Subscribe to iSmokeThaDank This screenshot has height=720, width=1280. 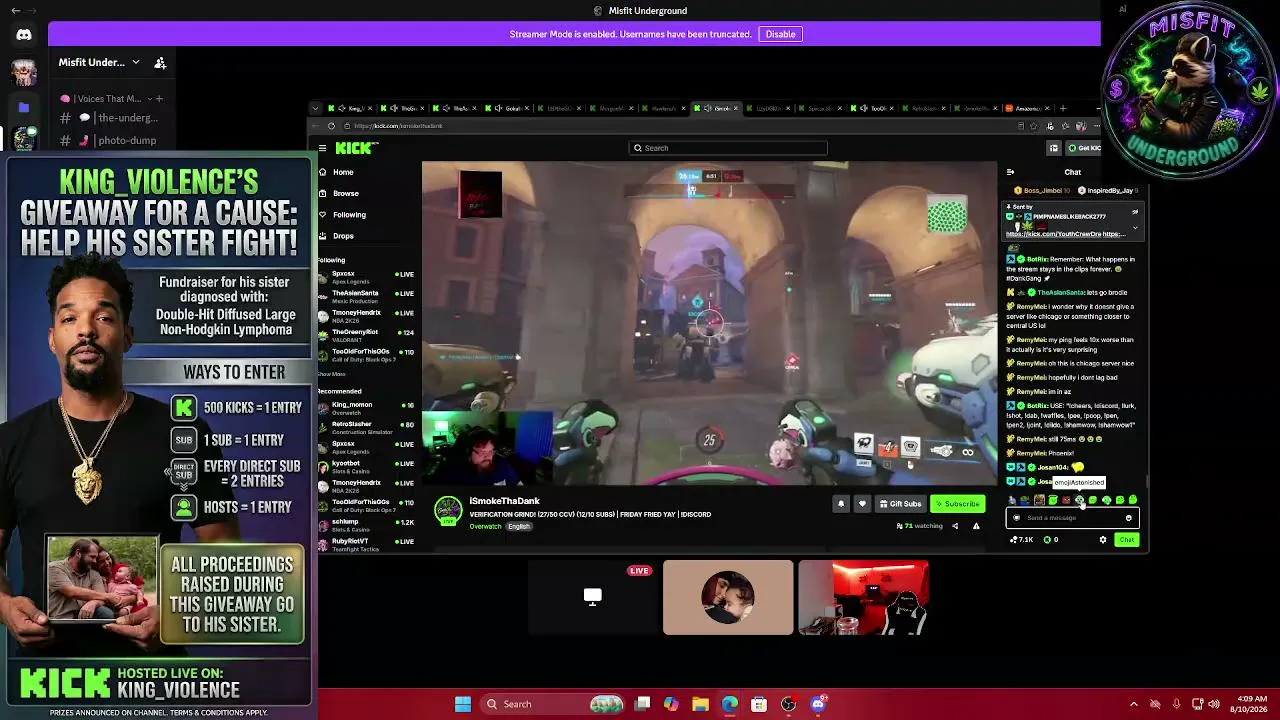(958, 504)
